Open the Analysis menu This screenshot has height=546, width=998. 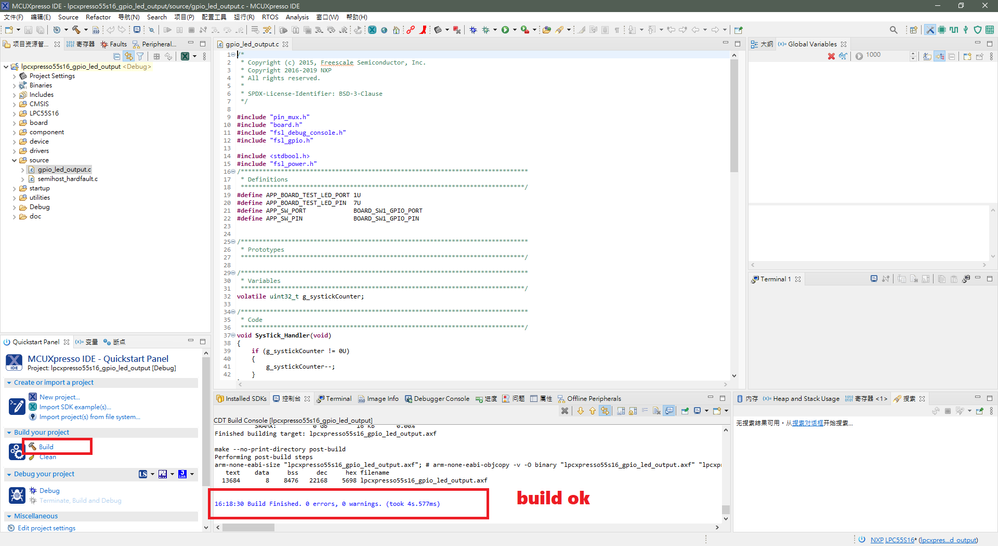point(297,17)
